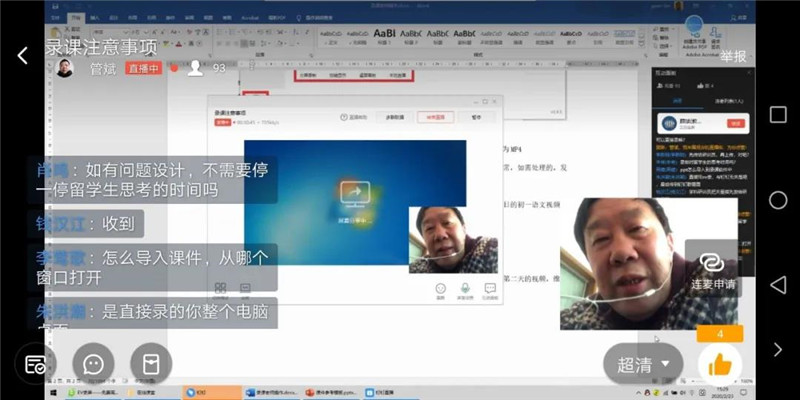Screen dimensions: 800x400
Task: Click the host avatar next to 管斌
Action: pyautogui.click(x=63, y=69)
